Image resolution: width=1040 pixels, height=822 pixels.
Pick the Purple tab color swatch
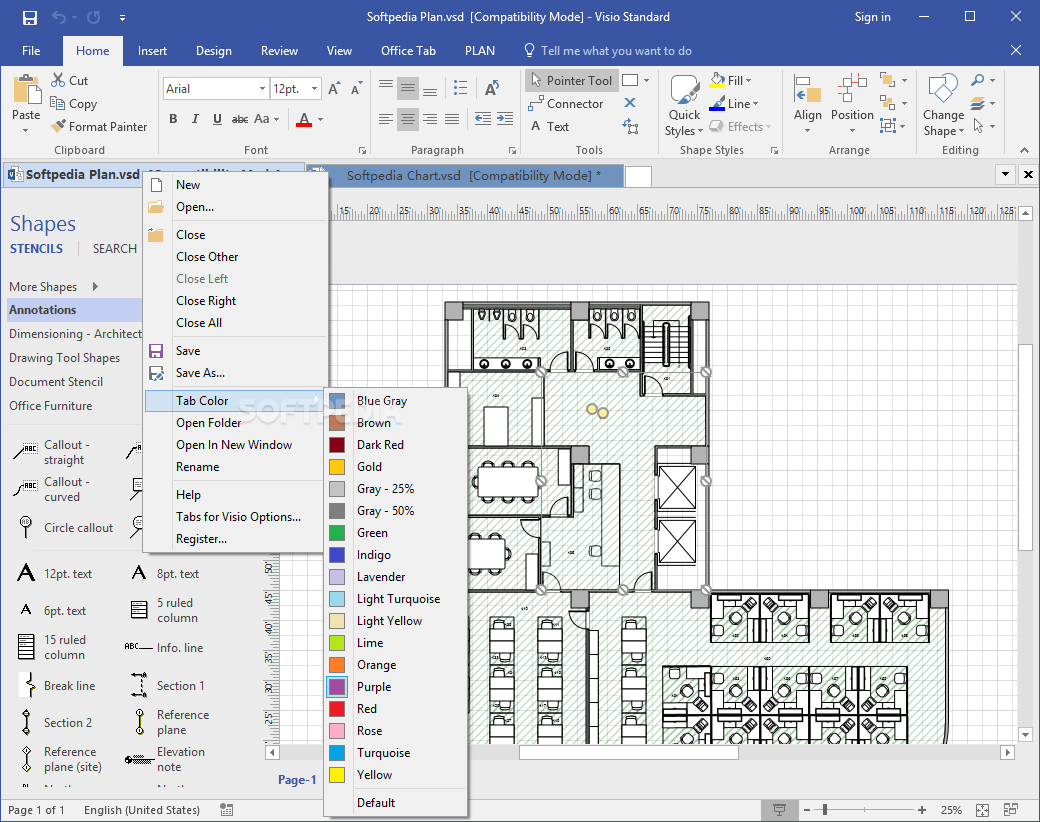pos(338,687)
